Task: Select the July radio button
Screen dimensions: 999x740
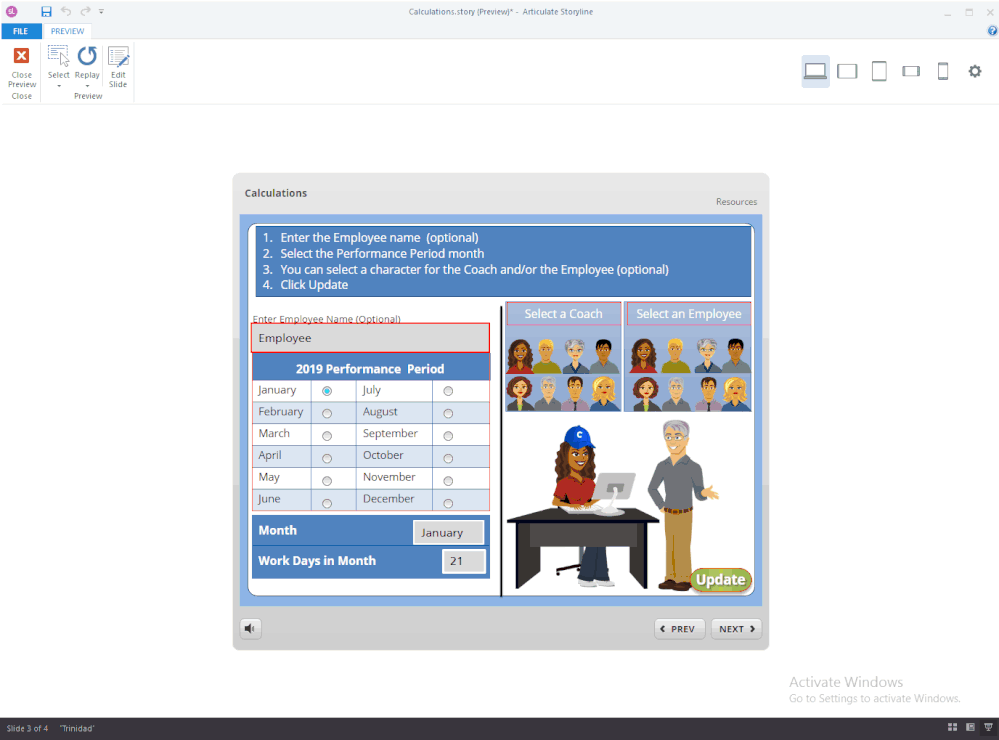Action: [x=448, y=391]
